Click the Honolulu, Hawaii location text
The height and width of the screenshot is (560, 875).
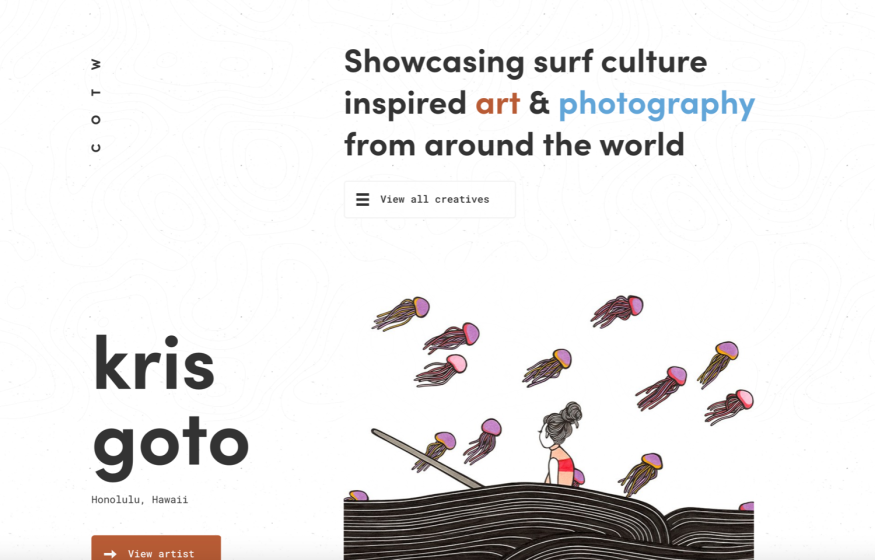click(x=140, y=500)
